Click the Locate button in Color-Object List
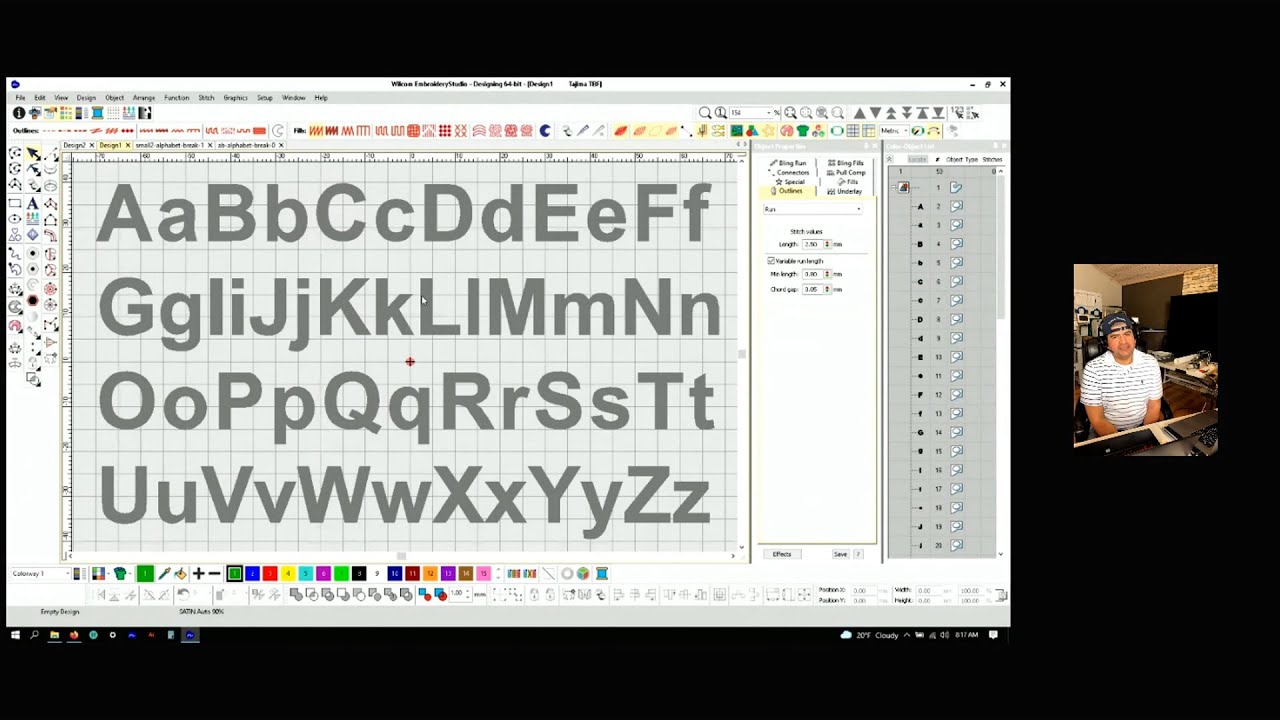Viewport: 1280px width, 720px height. 917,159
